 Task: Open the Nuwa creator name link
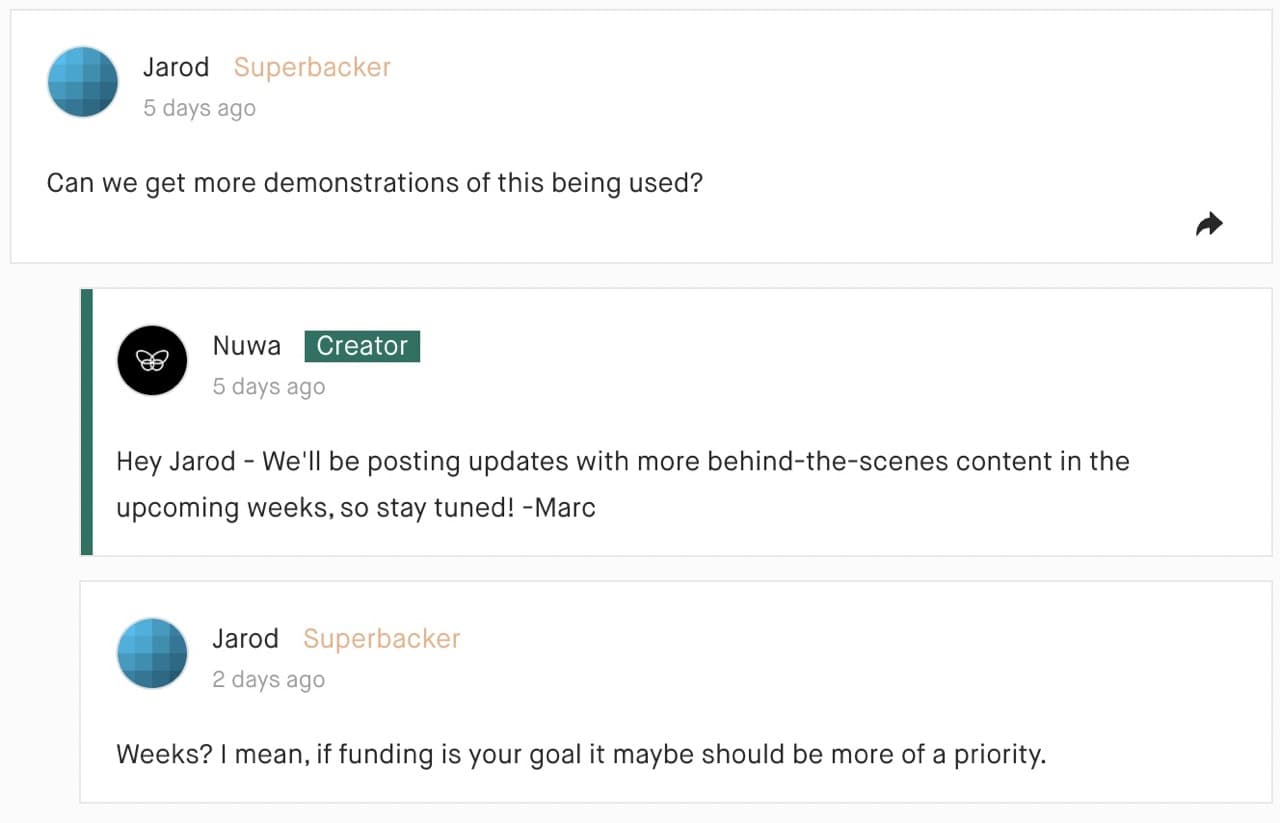click(246, 346)
